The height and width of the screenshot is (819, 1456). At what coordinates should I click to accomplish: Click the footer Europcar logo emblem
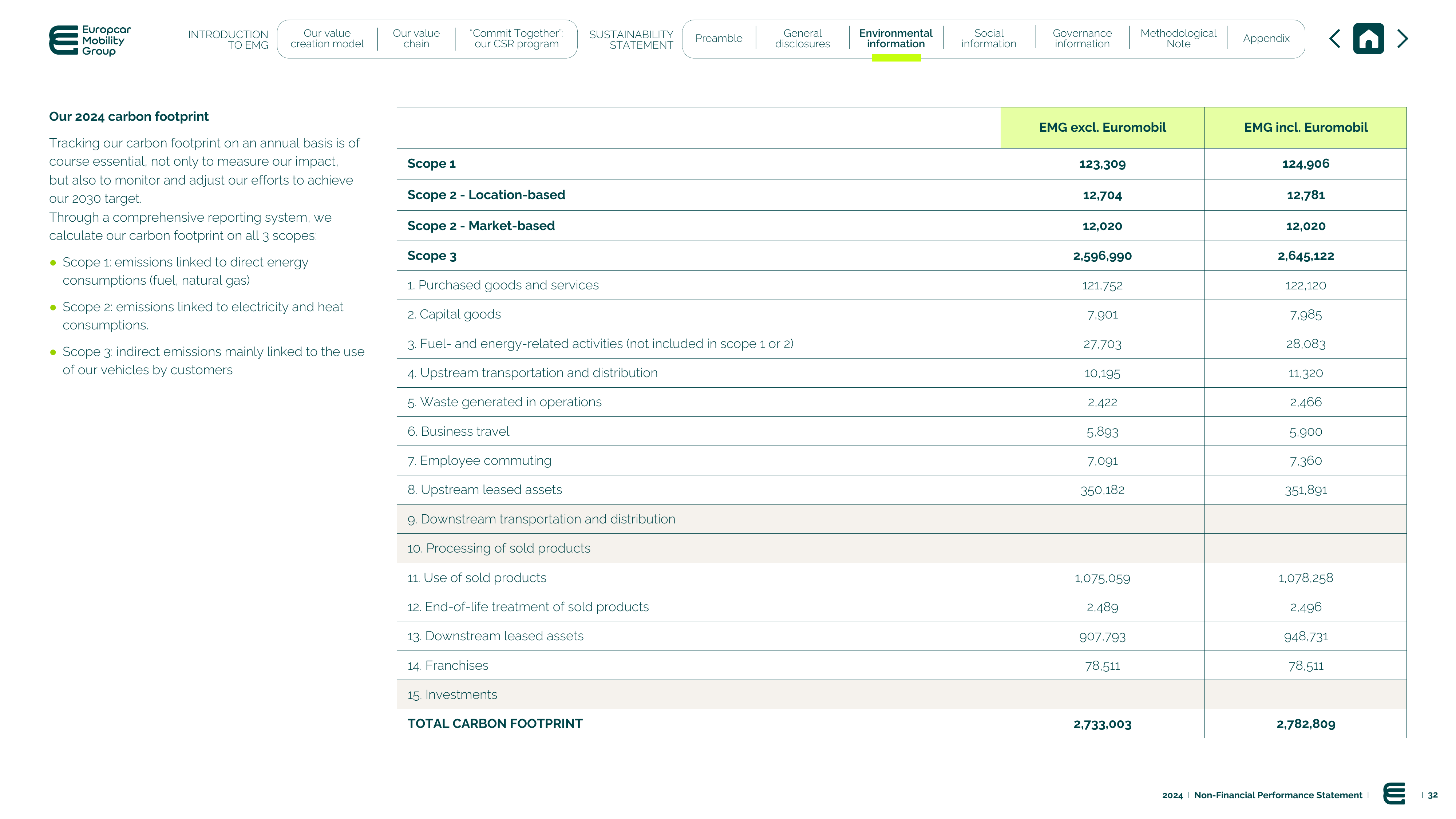pos(1394,794)
